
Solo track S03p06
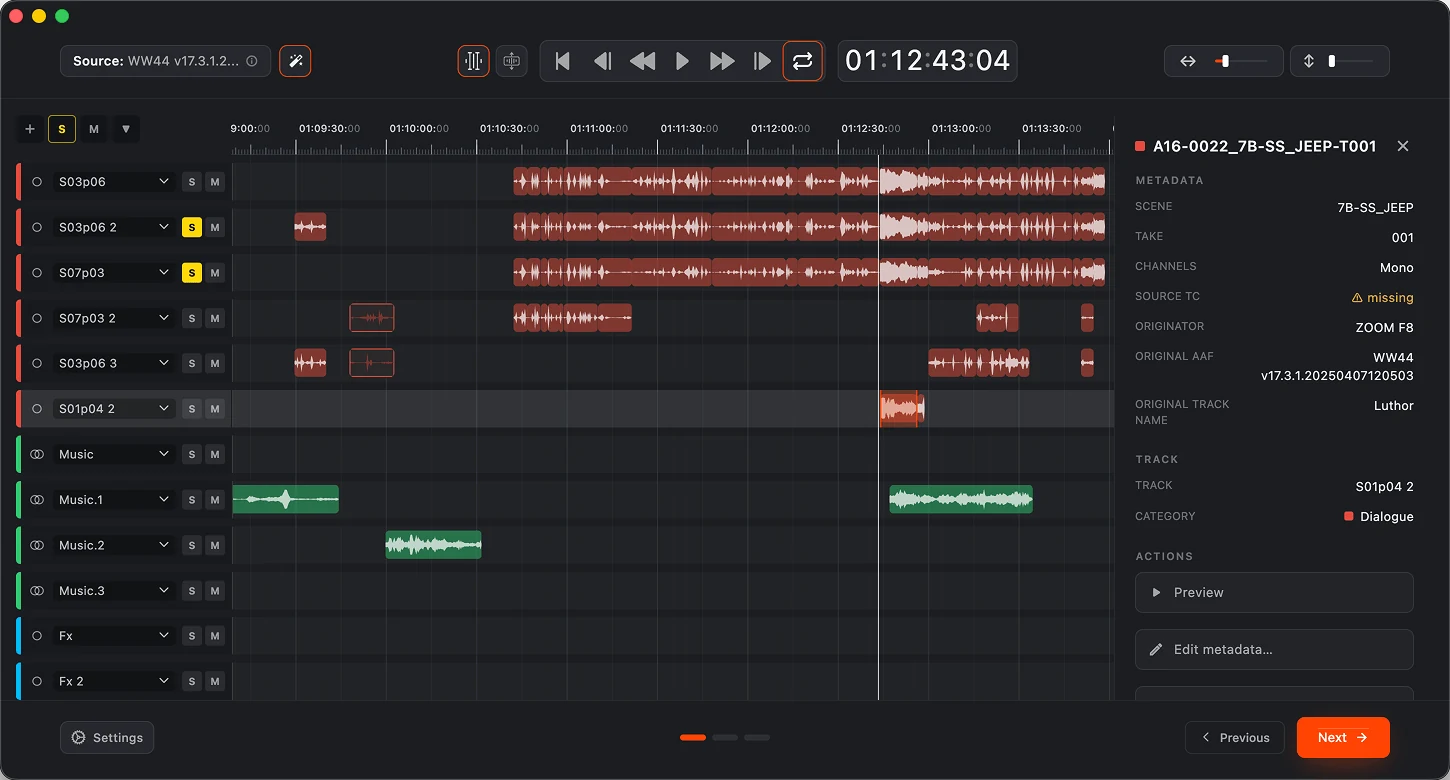coord(192,182)
